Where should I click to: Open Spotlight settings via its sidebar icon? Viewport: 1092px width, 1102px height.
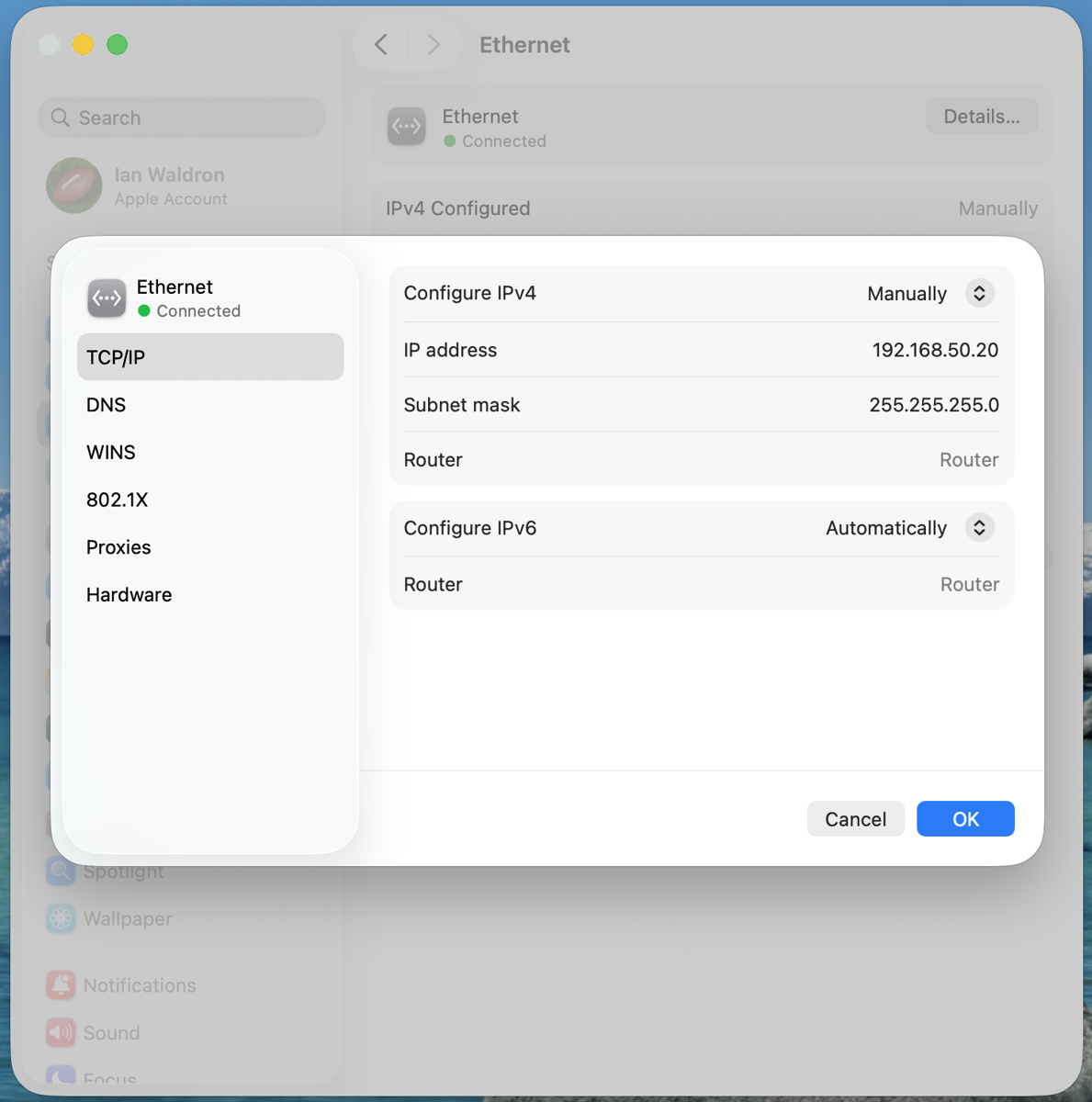click(x=61, y=871)
